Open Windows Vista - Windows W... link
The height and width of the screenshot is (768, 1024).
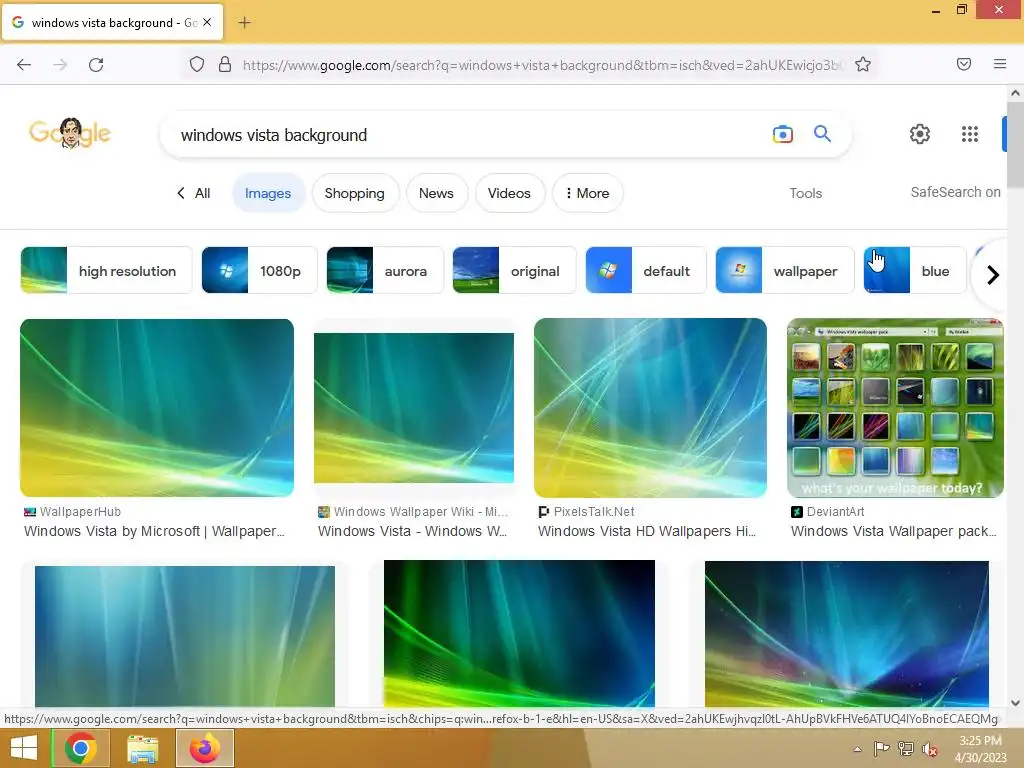tap(412, 531)
